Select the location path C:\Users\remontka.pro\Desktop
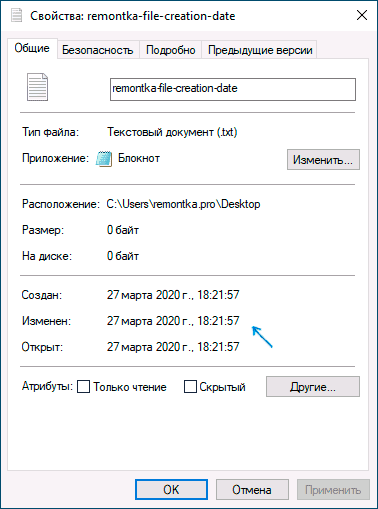 [x=183, y=204]
